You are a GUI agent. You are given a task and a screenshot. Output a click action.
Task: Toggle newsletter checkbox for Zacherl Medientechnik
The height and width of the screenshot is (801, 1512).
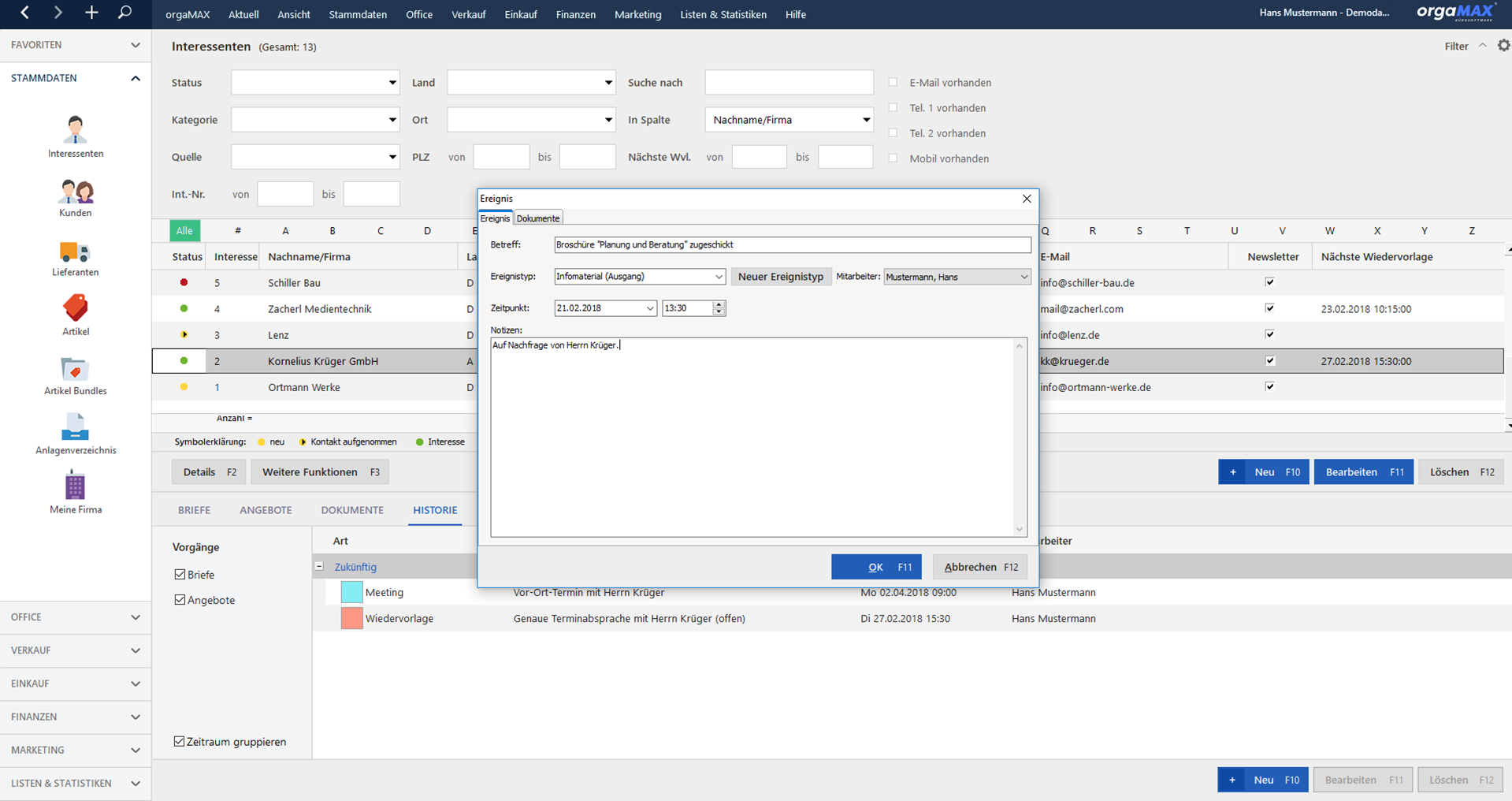click(1269, 307)
